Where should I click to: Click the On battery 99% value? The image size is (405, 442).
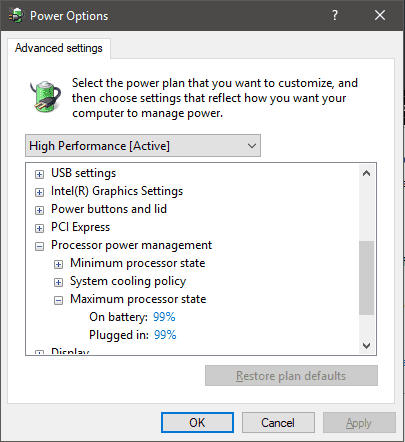click(164, 317)
